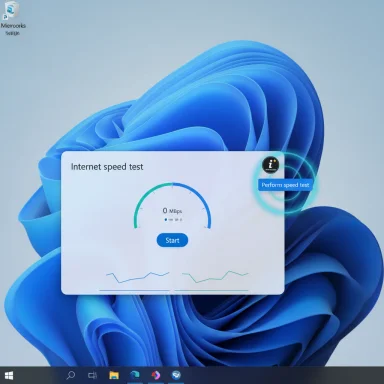Open Task View from the taskbar
Viewport: 384px width, 384px height.
tap(92, 376)
